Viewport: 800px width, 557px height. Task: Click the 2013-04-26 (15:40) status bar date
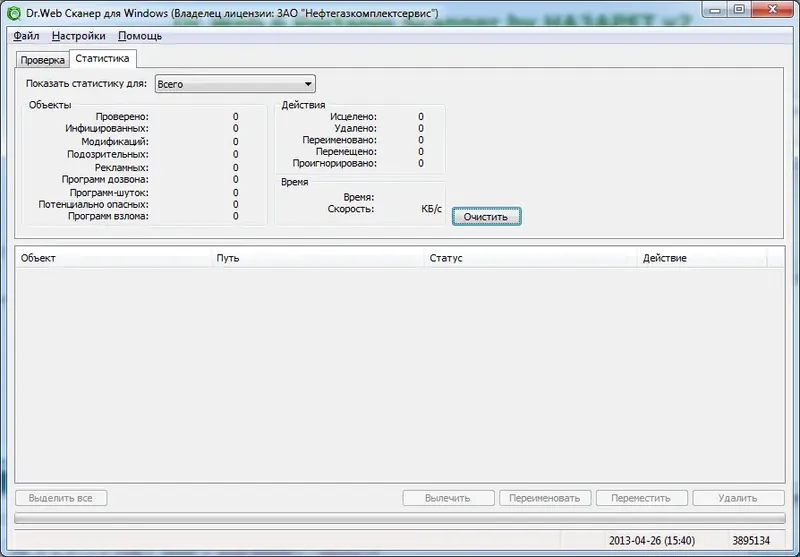tap(652, 541)
